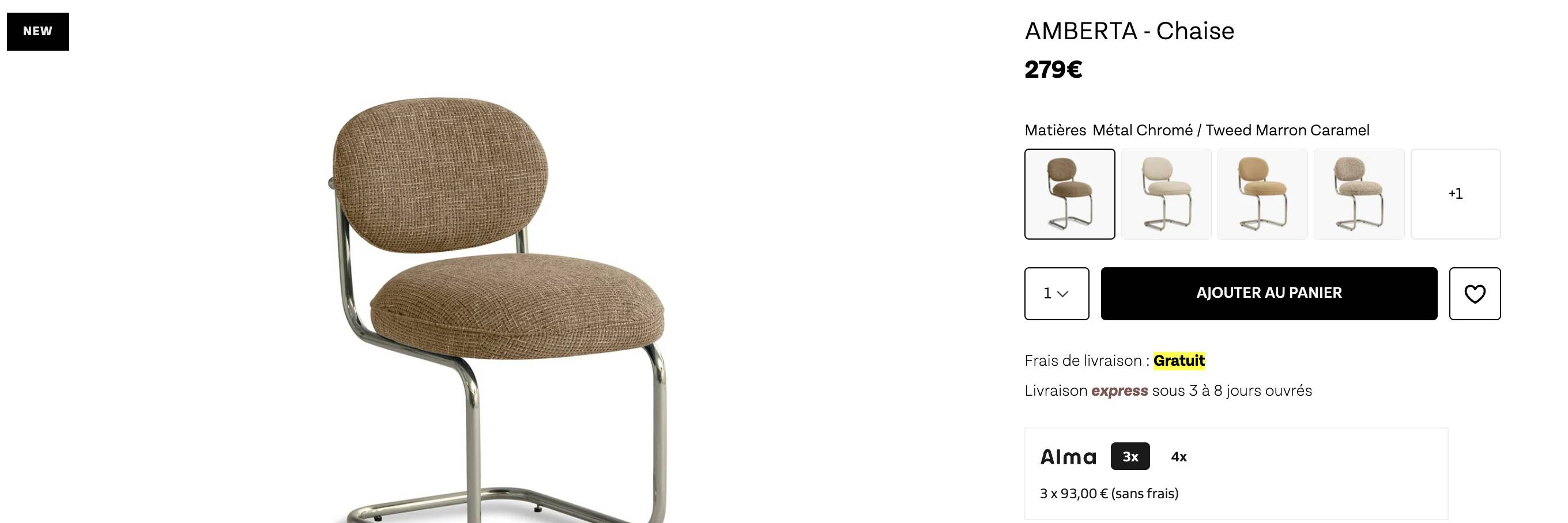Choose the cream white chair variant
The image size is (1568, 523).
(x=1166, y=194)
